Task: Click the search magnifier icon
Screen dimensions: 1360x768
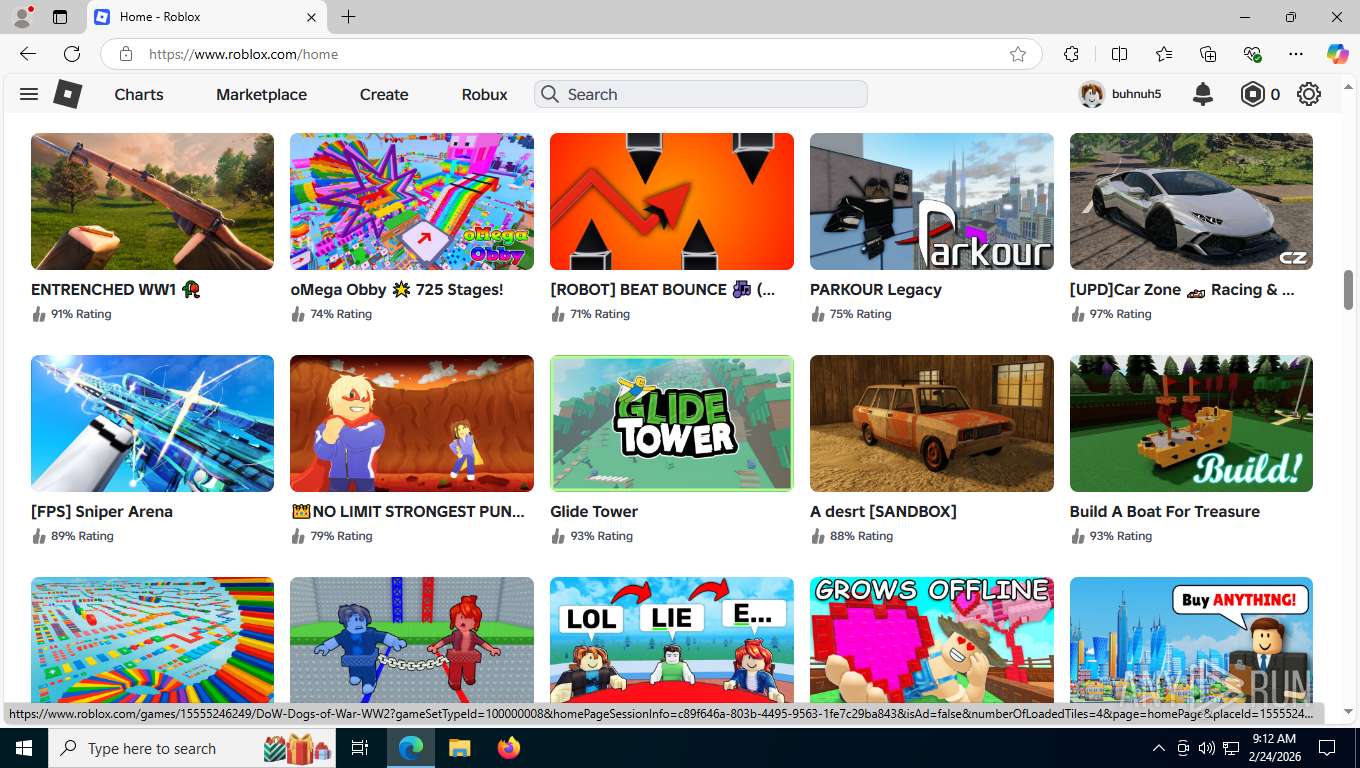Action: (x=549, y=94)
